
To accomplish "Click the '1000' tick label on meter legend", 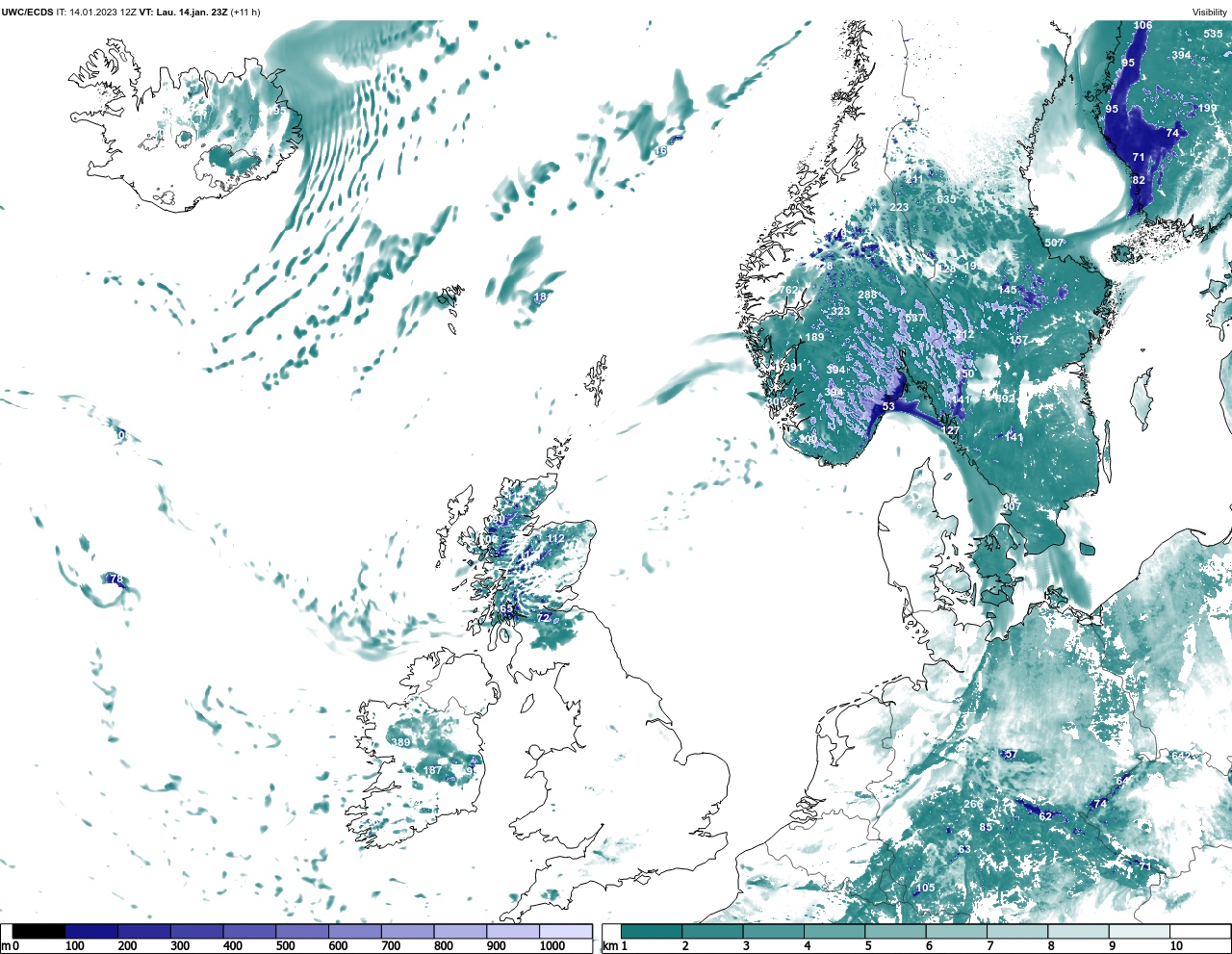I will 552,946.
